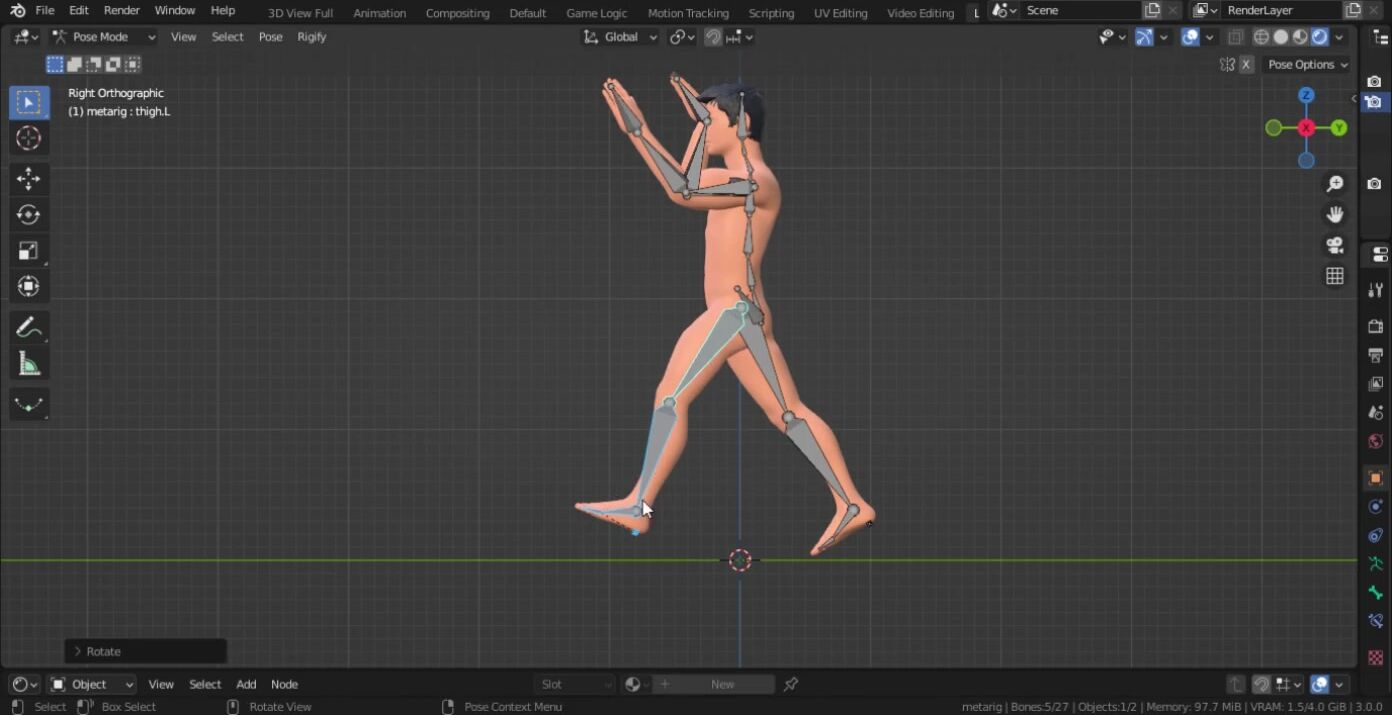The image size is (1392, 715).
Task: Open the Render menu
Action: 122,10
